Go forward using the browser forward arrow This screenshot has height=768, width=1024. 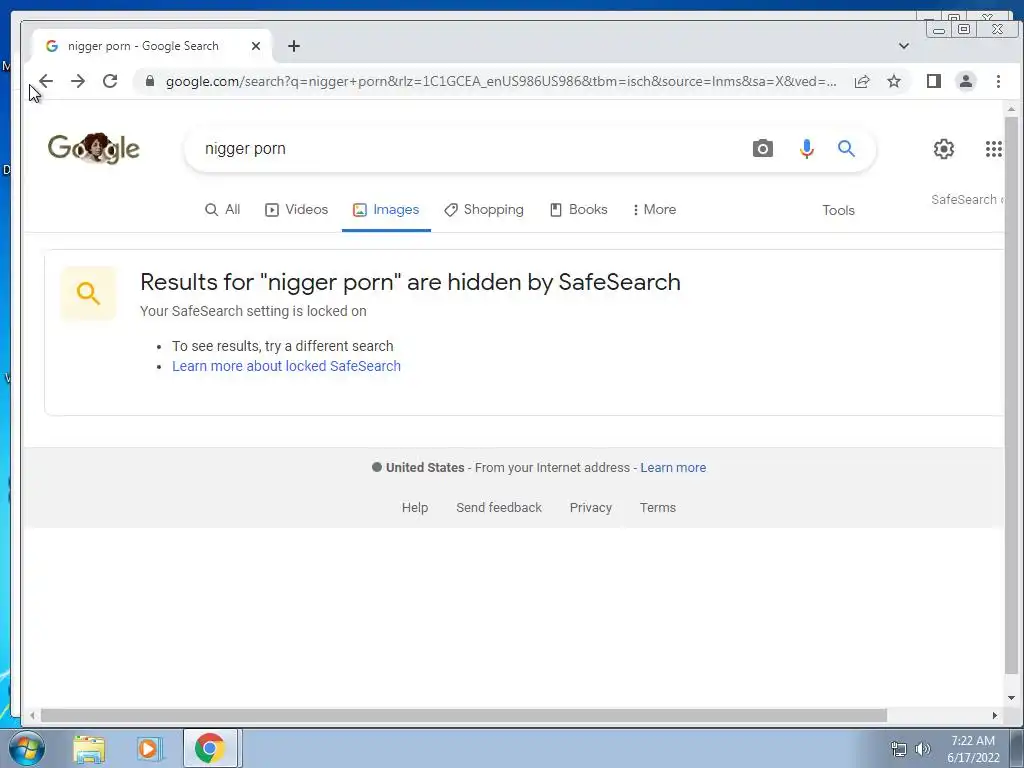[78, 81]
